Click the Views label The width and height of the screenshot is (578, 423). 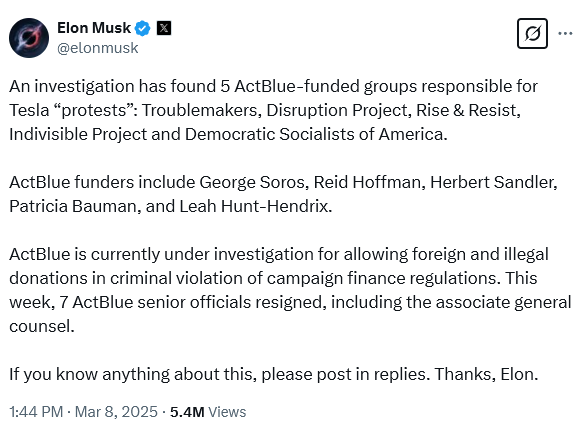click(227, 412)
